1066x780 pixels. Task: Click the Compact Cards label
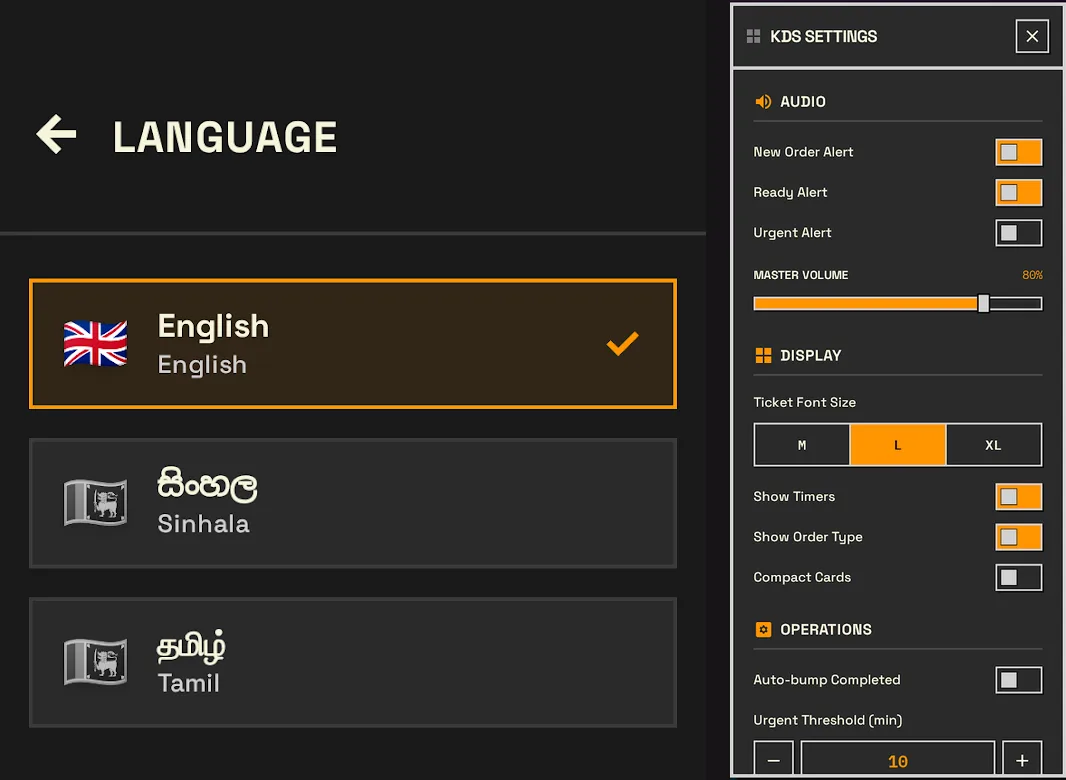[802, 577]
